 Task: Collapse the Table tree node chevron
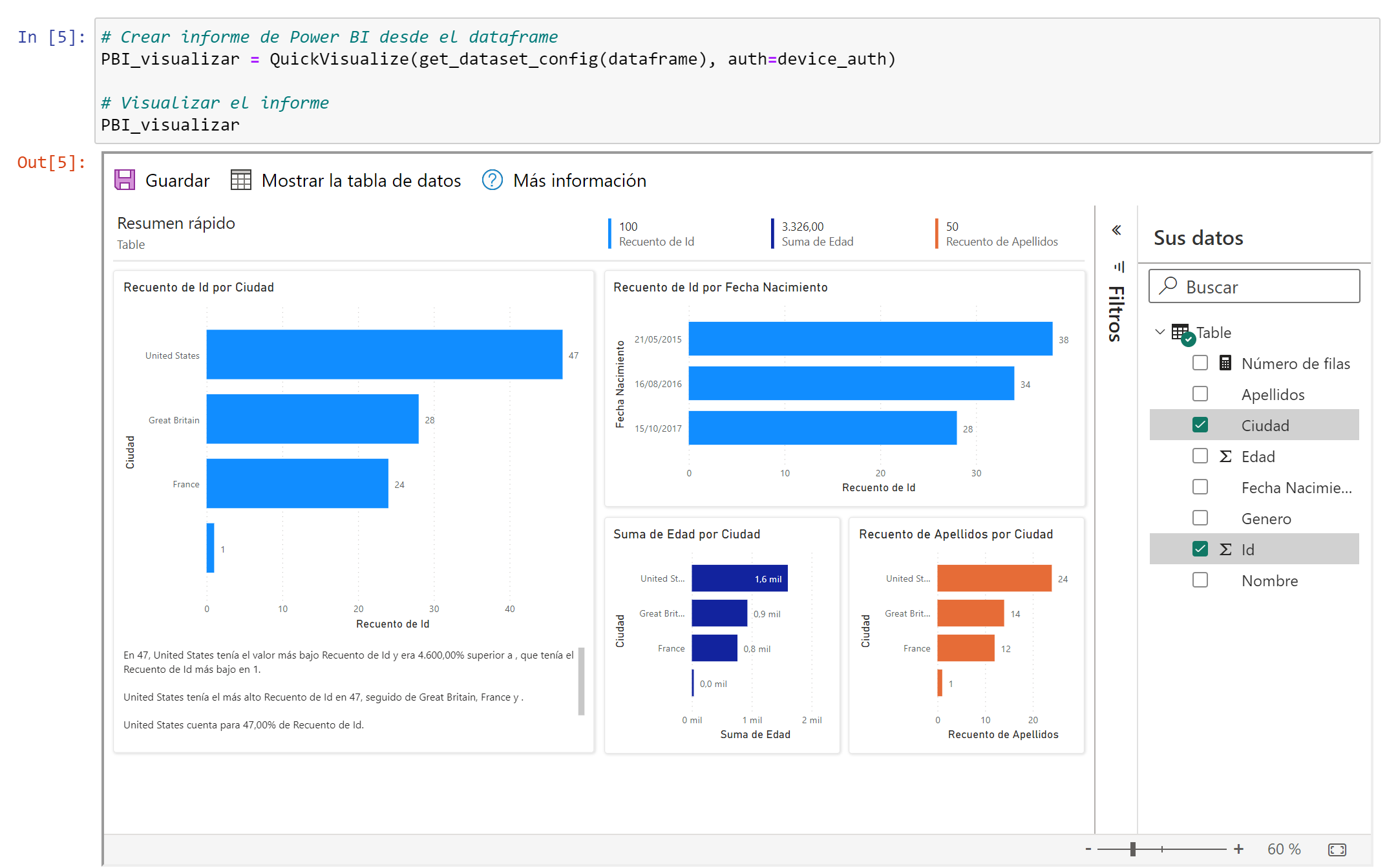coord(1160,332)
